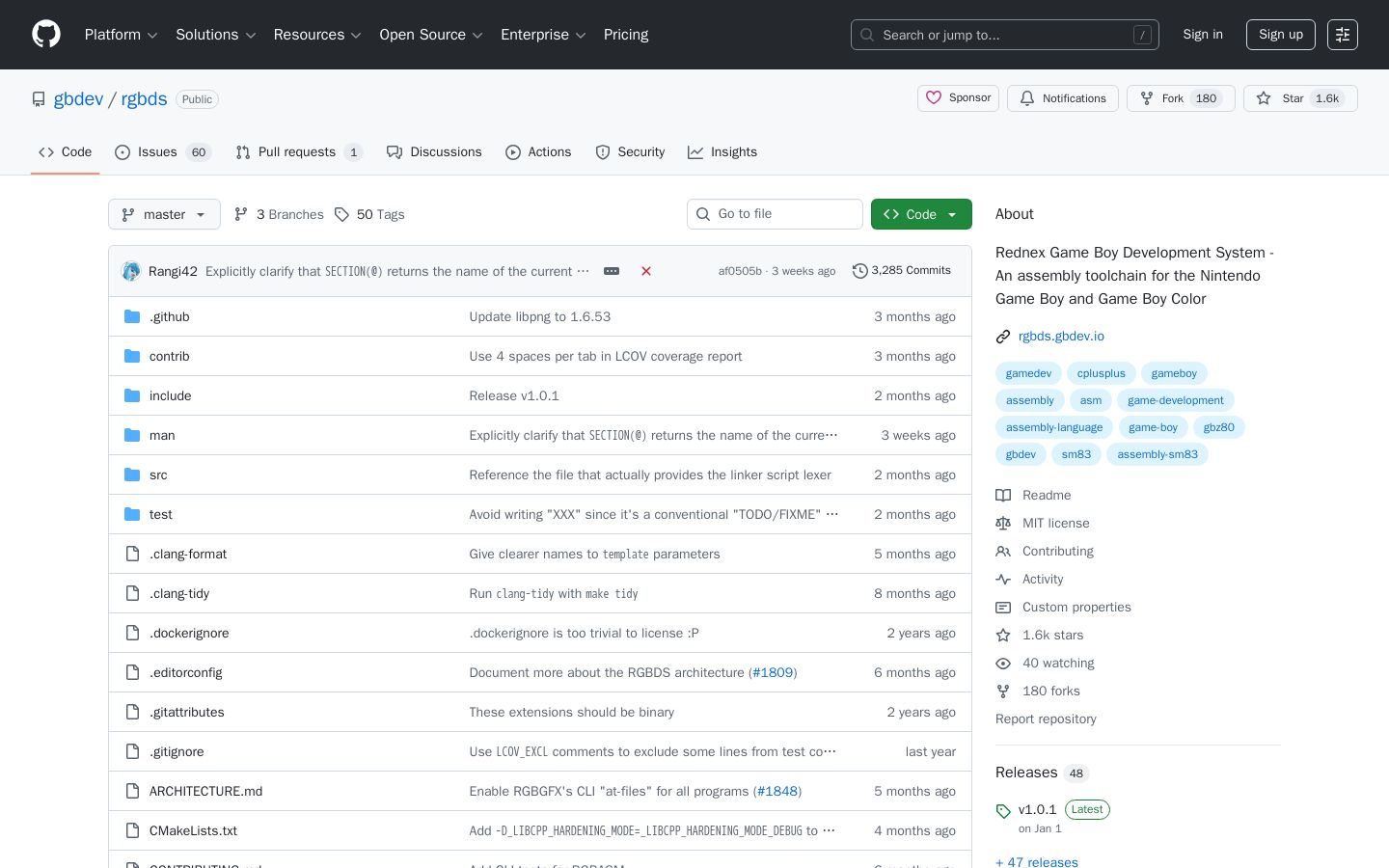Open the top-right settings menu icon
The height and width of the screenshot is (868, 1389).
(1343, 35)
